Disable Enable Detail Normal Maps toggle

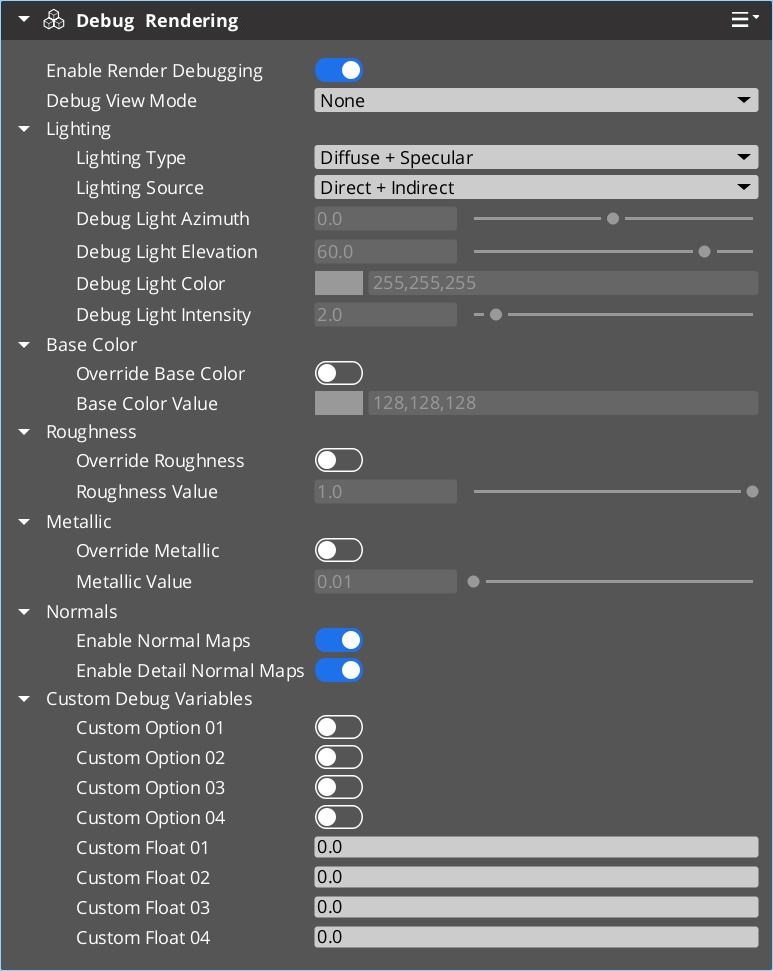click(x=339, y=671)
